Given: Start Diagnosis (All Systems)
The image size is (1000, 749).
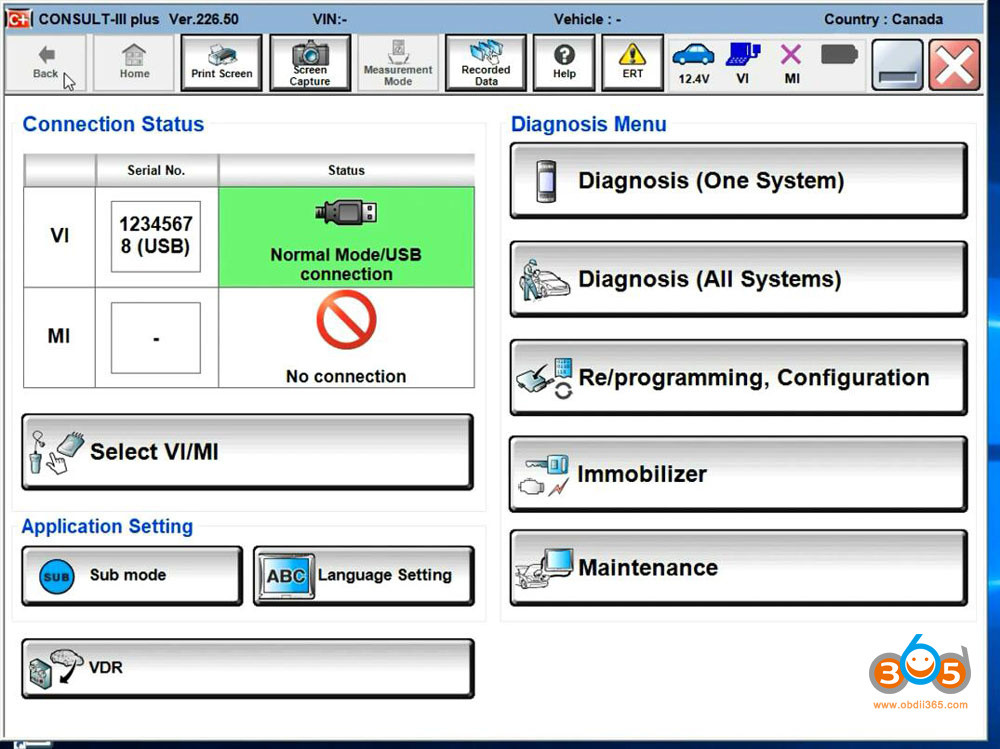Looking at the screenshot, I should tap(738, 280).
